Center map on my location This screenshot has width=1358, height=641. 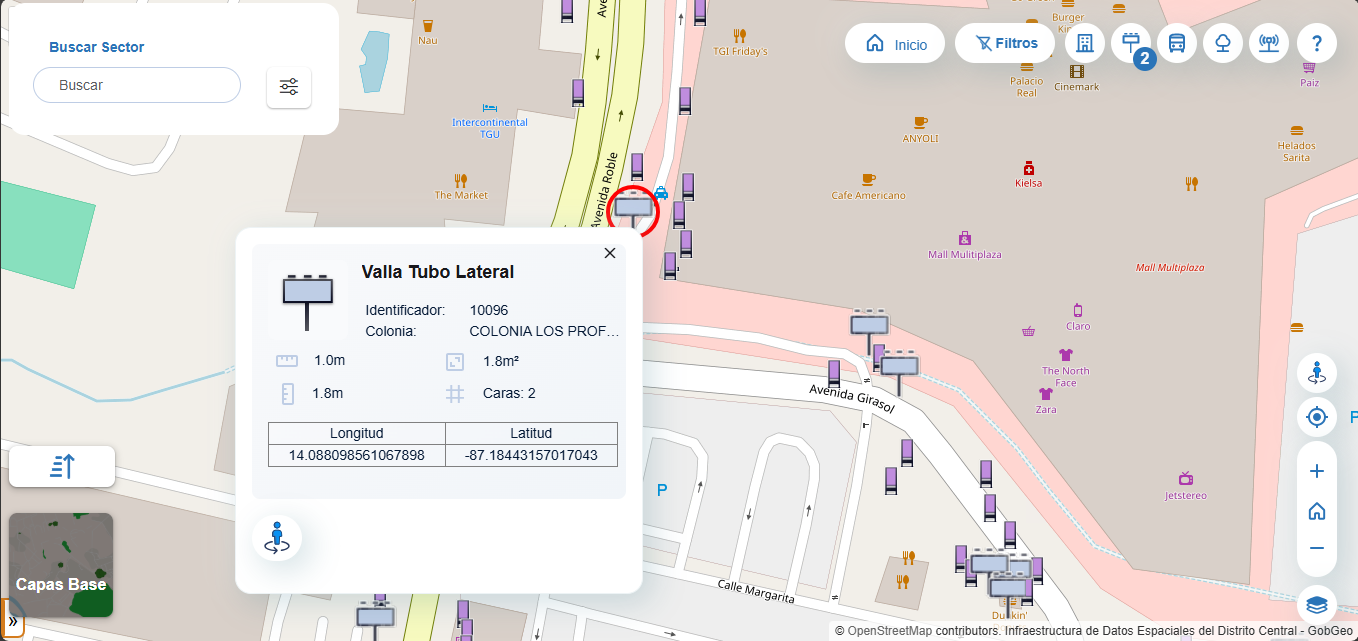pos(1317,417)
